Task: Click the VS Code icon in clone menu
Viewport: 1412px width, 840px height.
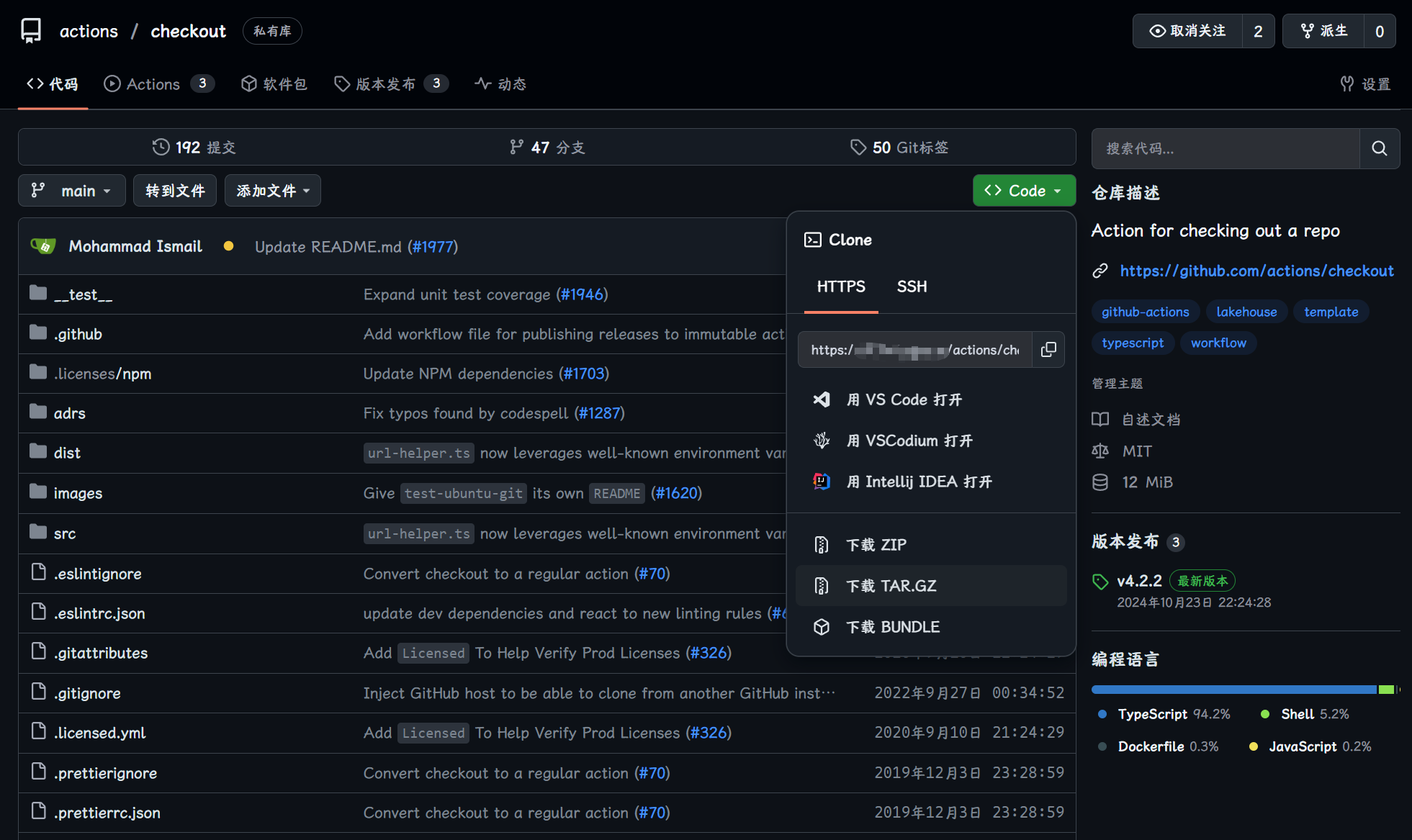Action: (x=822, y=399)
